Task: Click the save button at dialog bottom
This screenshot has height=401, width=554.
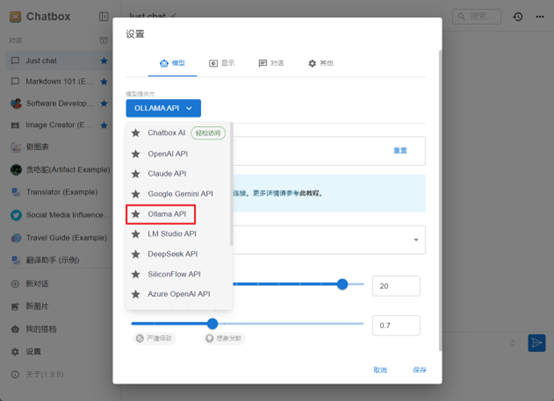Action: pos(419,370)
